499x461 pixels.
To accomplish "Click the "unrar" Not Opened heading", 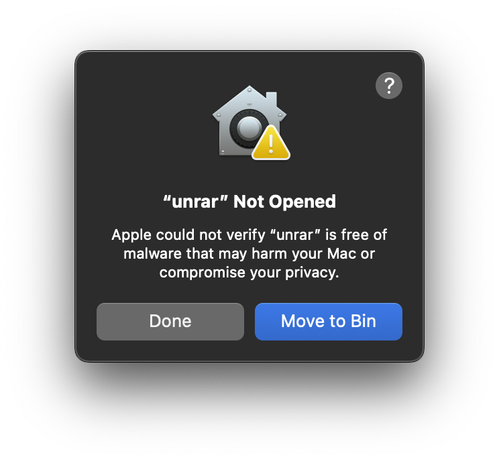I will [x=249, y=202].
